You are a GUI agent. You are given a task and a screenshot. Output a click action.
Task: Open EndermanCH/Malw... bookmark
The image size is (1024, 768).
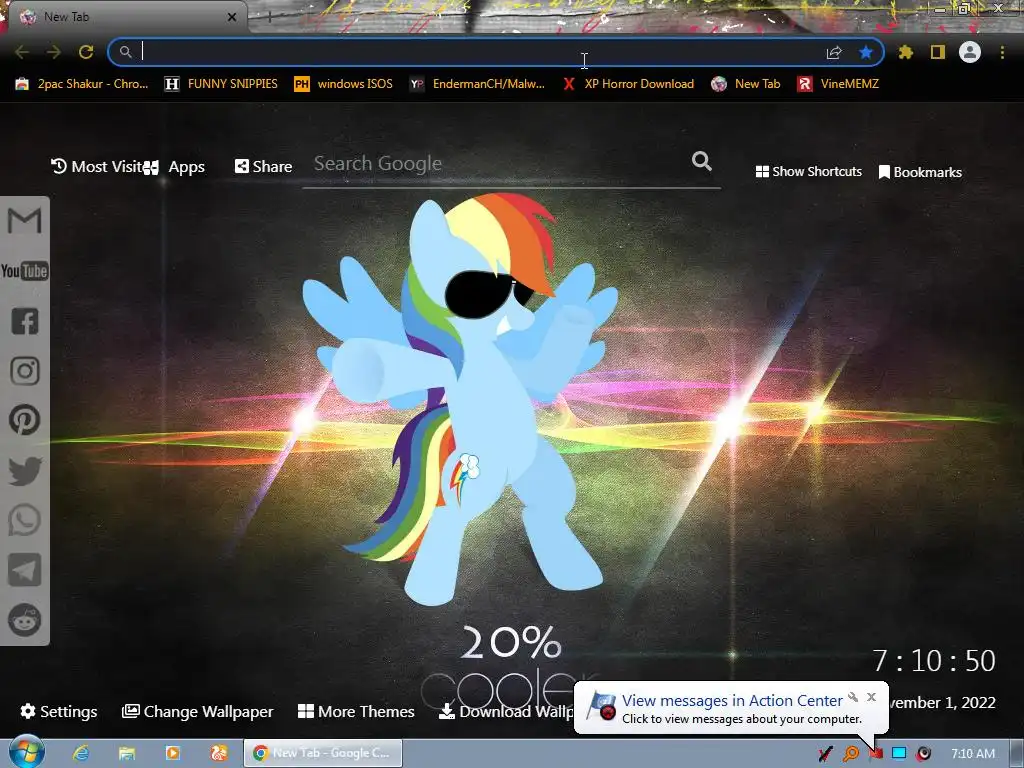tap(477, 84)
